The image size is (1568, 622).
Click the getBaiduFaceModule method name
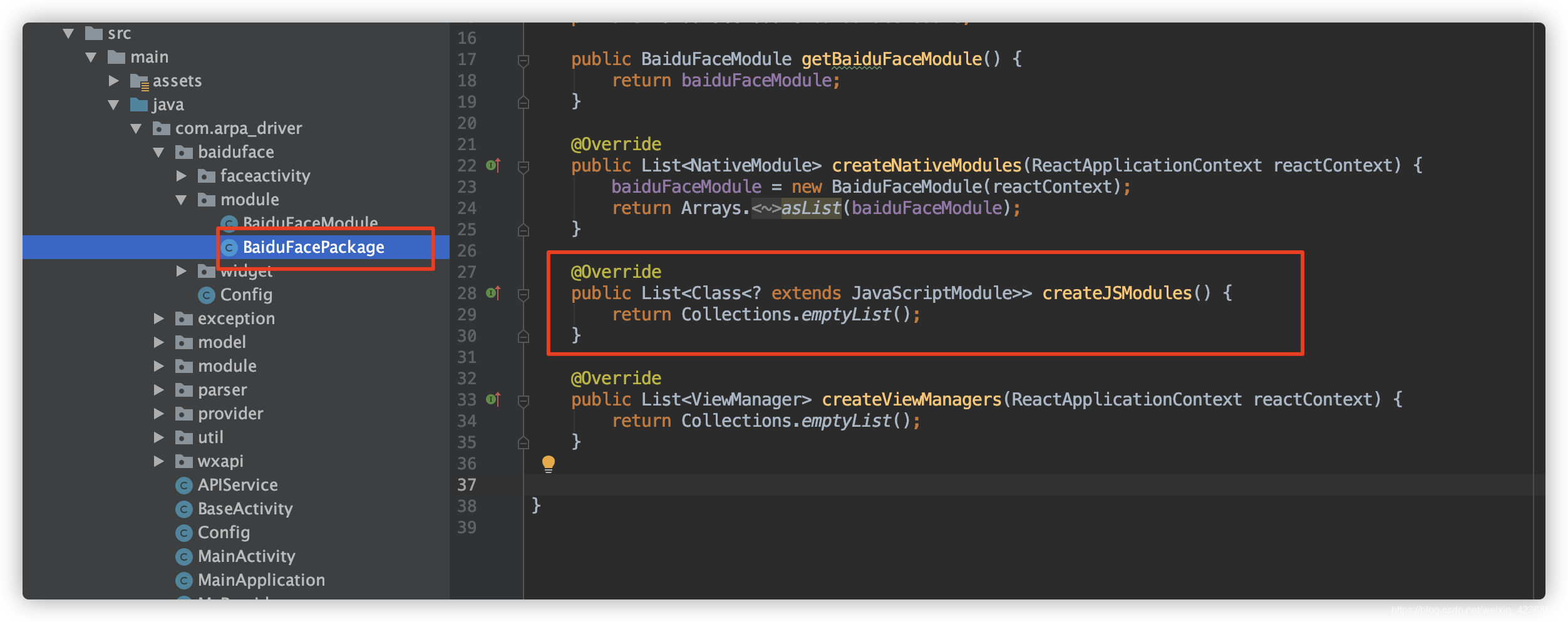click(x=892, y=59)
